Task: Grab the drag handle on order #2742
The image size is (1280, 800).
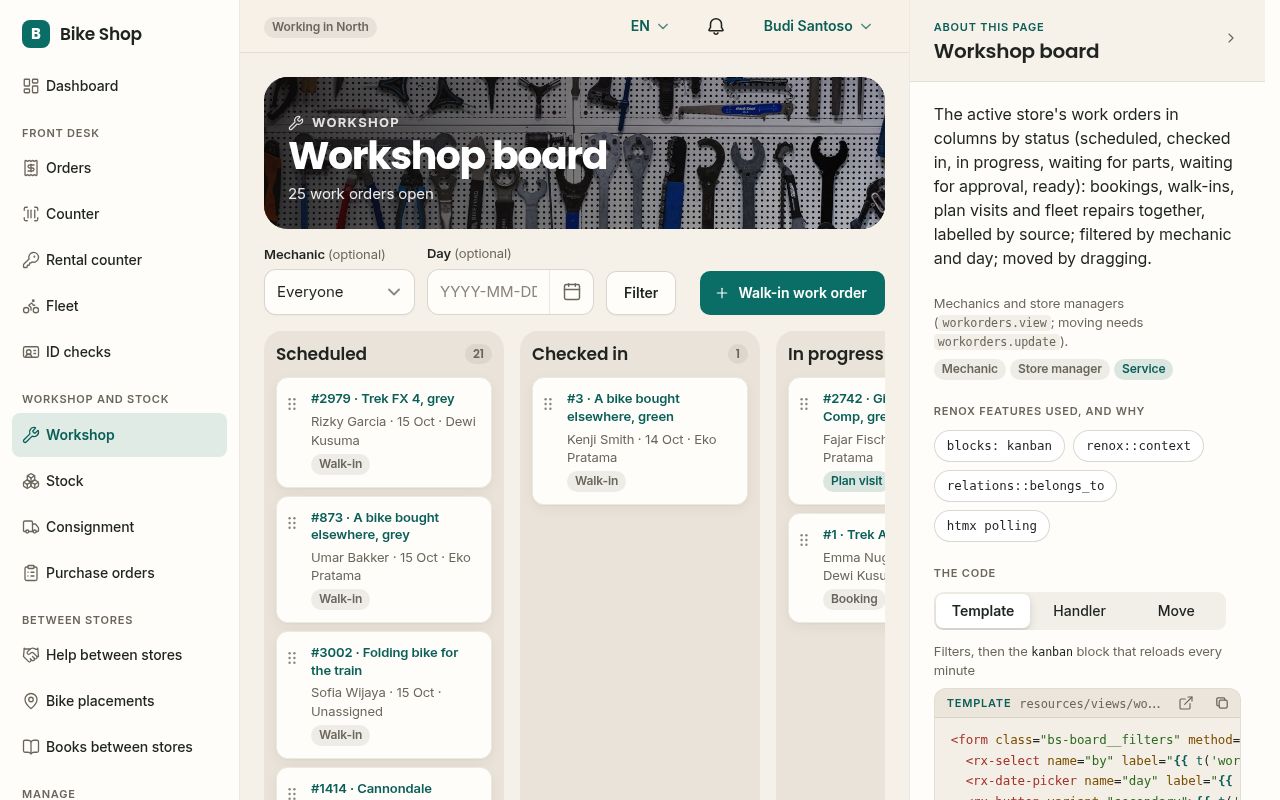Action: (x=804, y=404)
